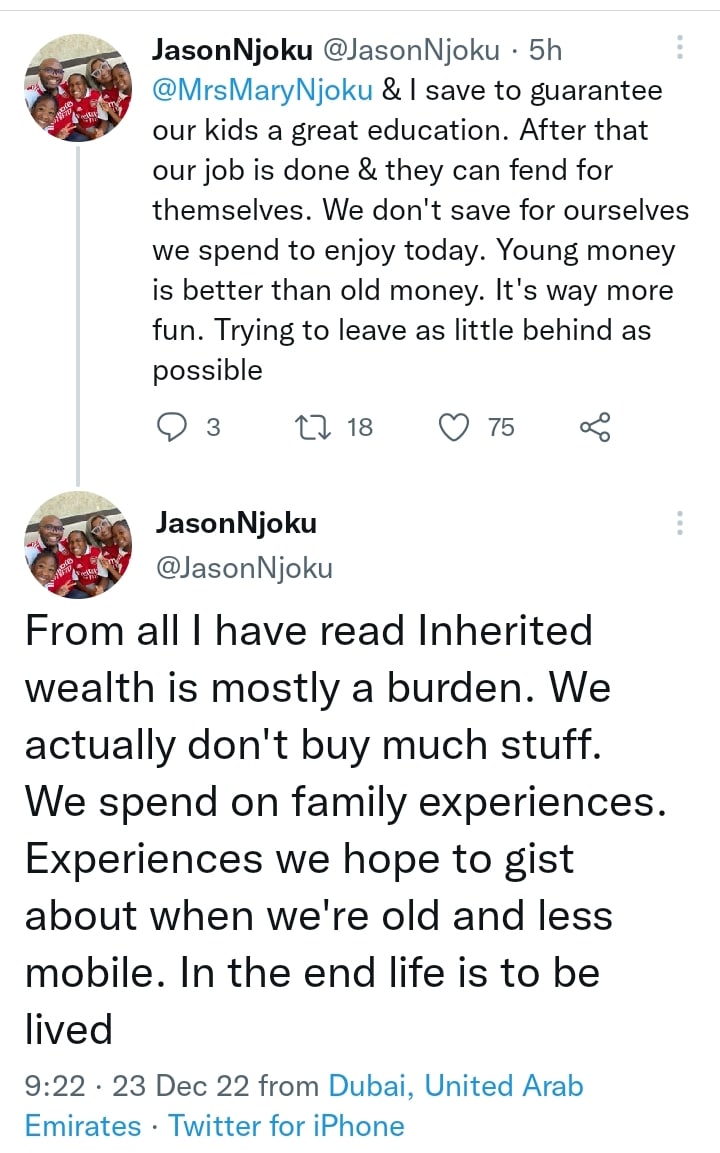This screenshot has width=720, height=1153.
Task: Tap the @JasonNjoku handle under the second tweet's name
Action: tap(243, 568)
